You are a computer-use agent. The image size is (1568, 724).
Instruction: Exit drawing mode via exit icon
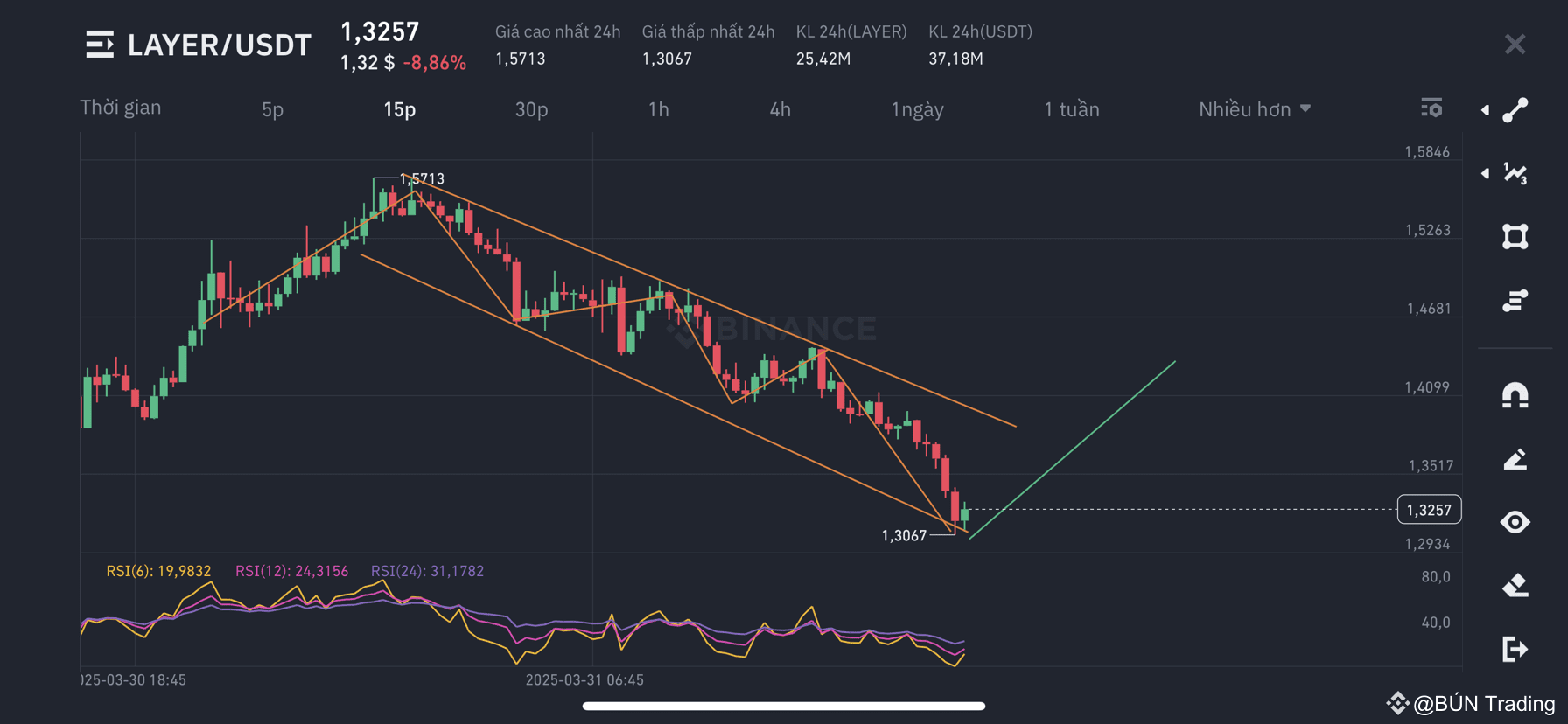point(1515,649)
